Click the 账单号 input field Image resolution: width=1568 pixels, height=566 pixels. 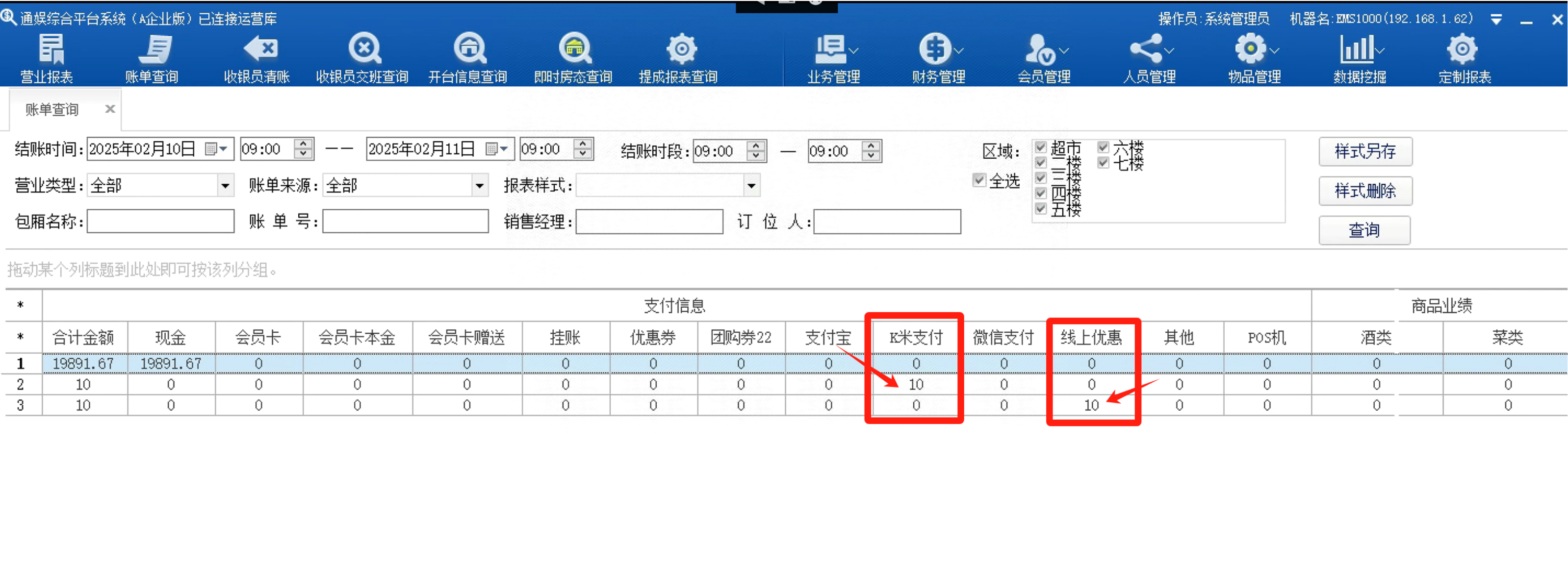[x=406, y=221]
